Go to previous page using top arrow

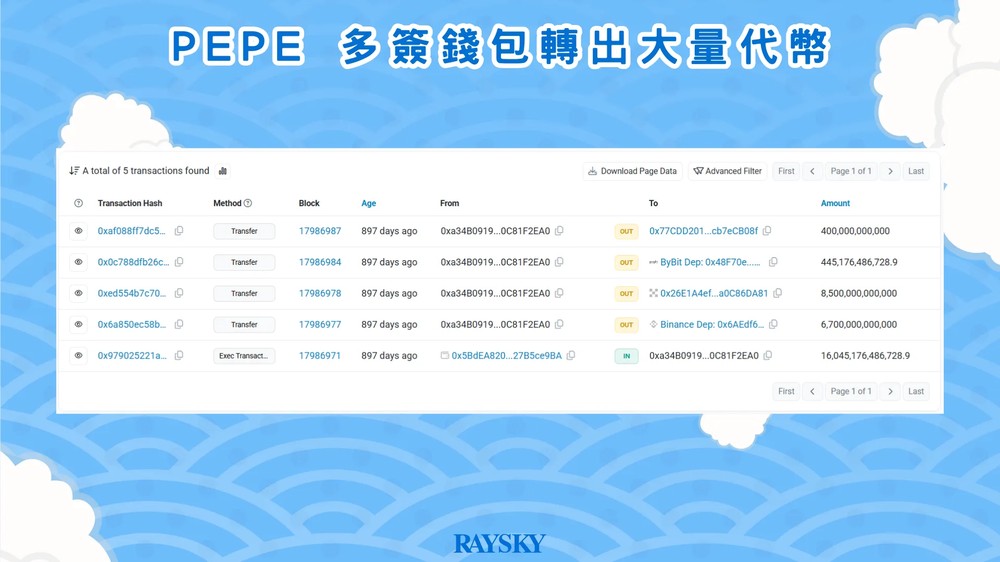812,171
